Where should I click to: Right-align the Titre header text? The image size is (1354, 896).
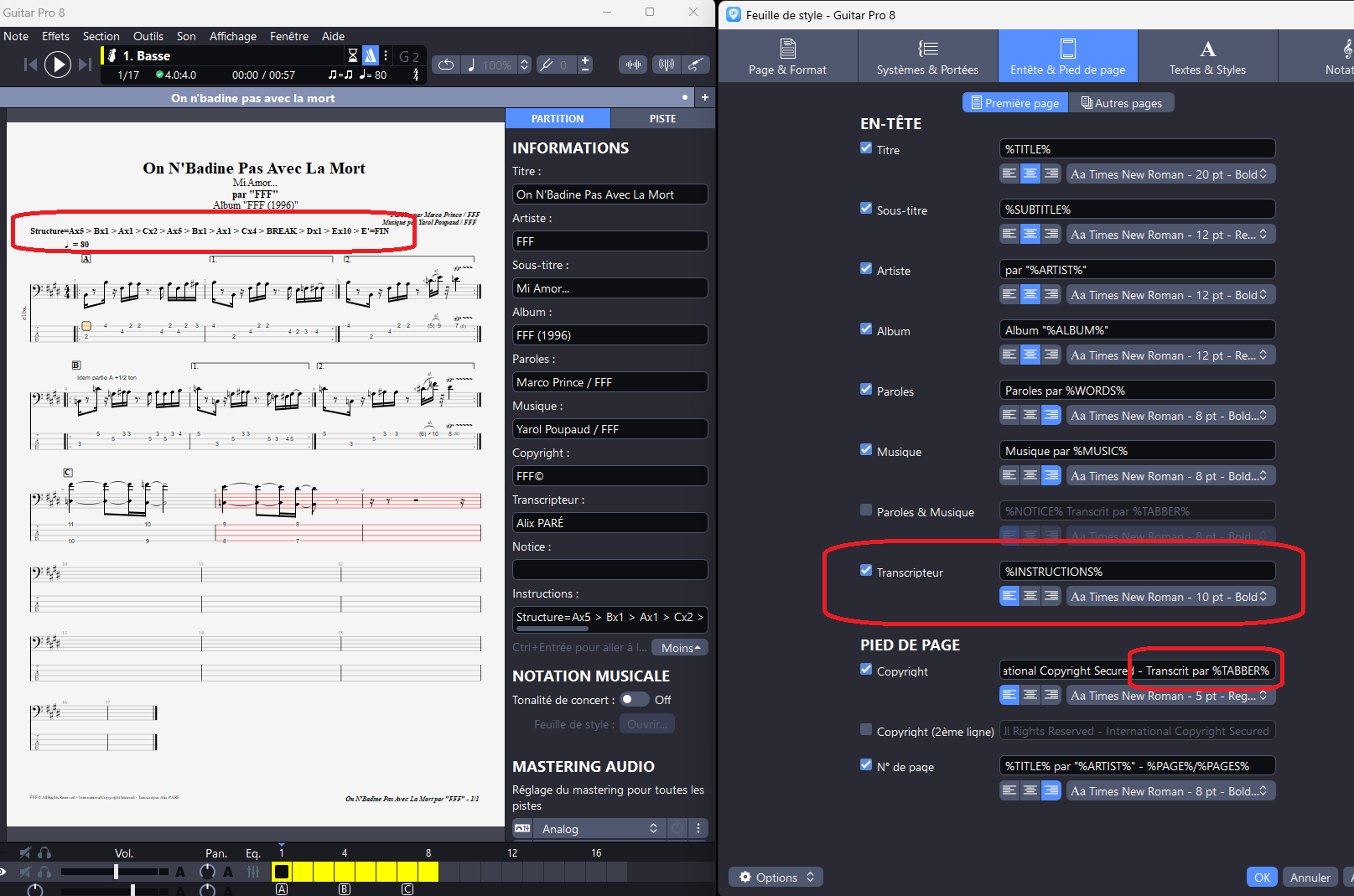pos(1051,174)
